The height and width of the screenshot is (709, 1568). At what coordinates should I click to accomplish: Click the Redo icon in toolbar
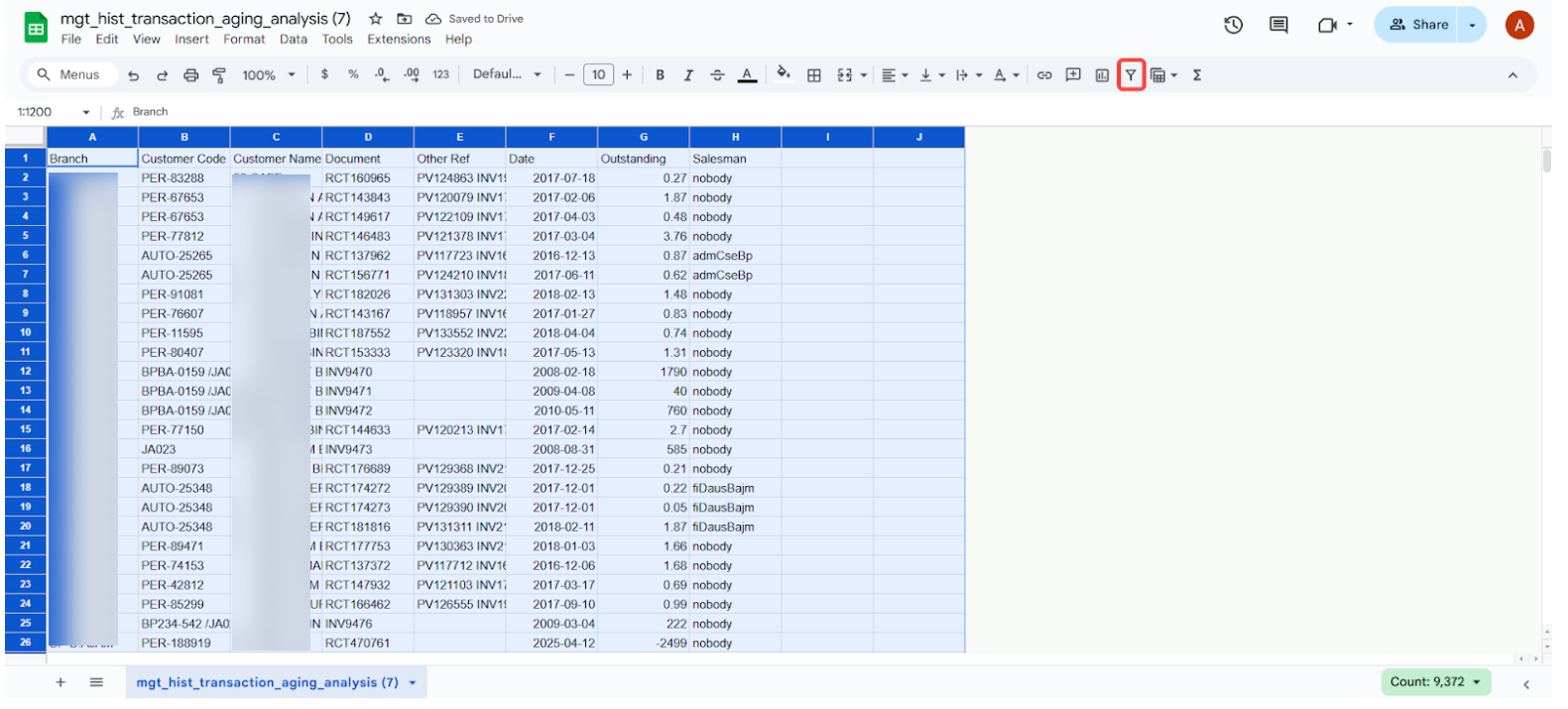(x=162, y=75)
